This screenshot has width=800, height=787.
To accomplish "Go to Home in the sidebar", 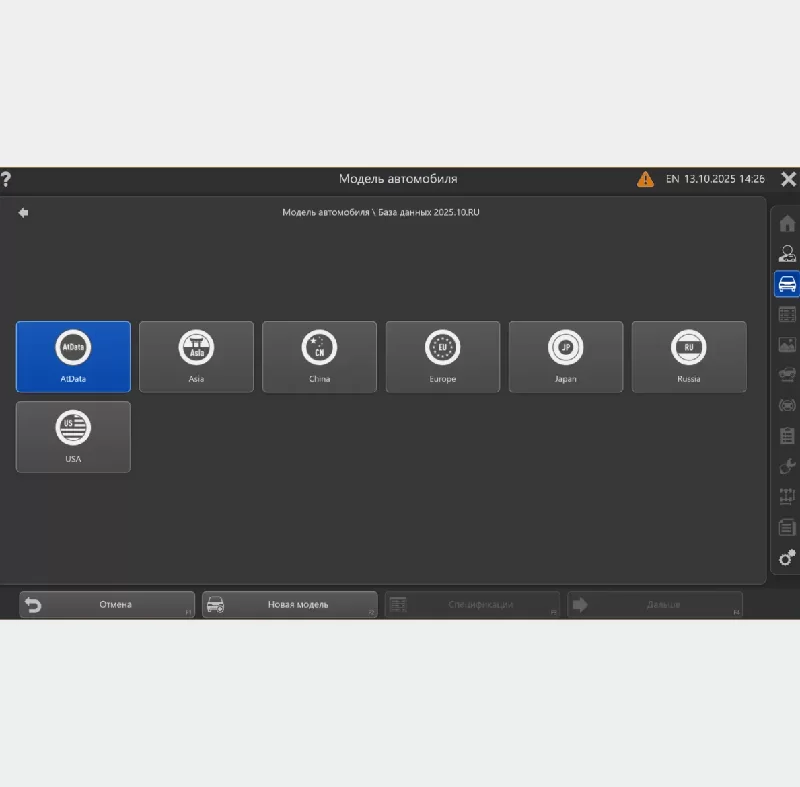I will 787,223.
